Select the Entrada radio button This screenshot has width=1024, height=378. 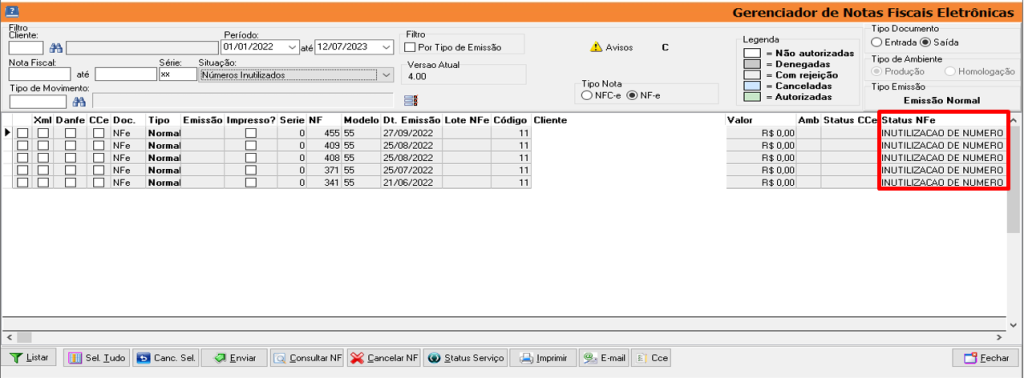click(x=876, y=42)
